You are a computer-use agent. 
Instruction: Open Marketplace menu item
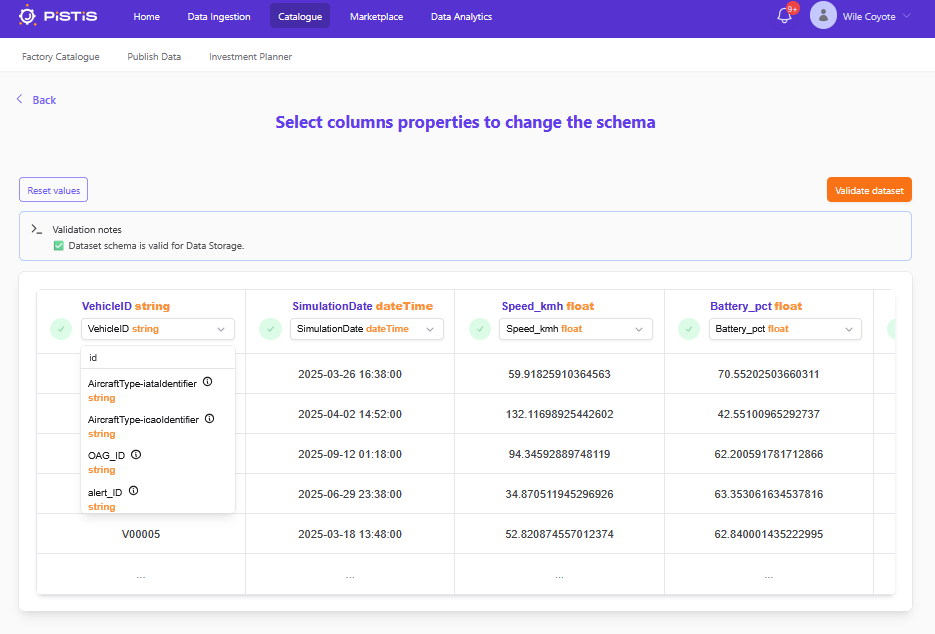[x=376, y=16]
